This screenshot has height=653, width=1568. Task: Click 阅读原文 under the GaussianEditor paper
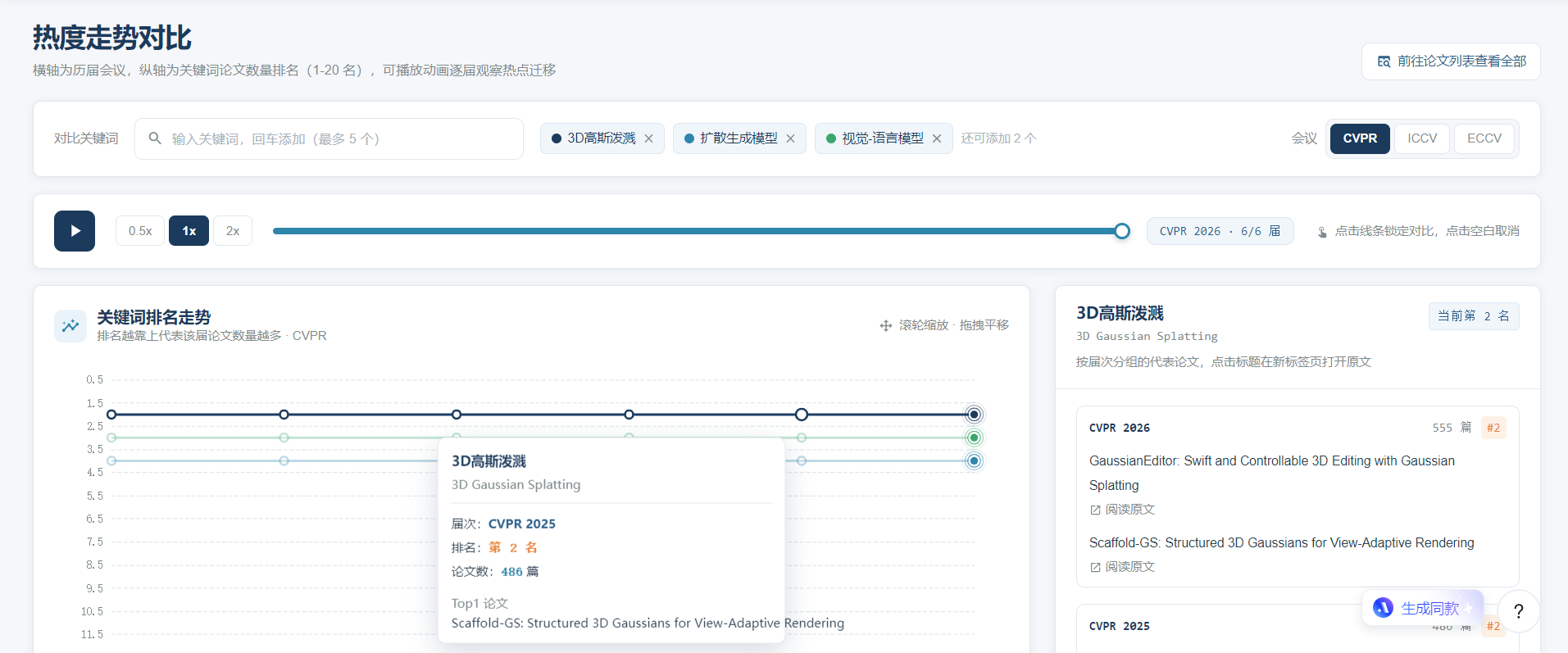tap(1122, 510)
